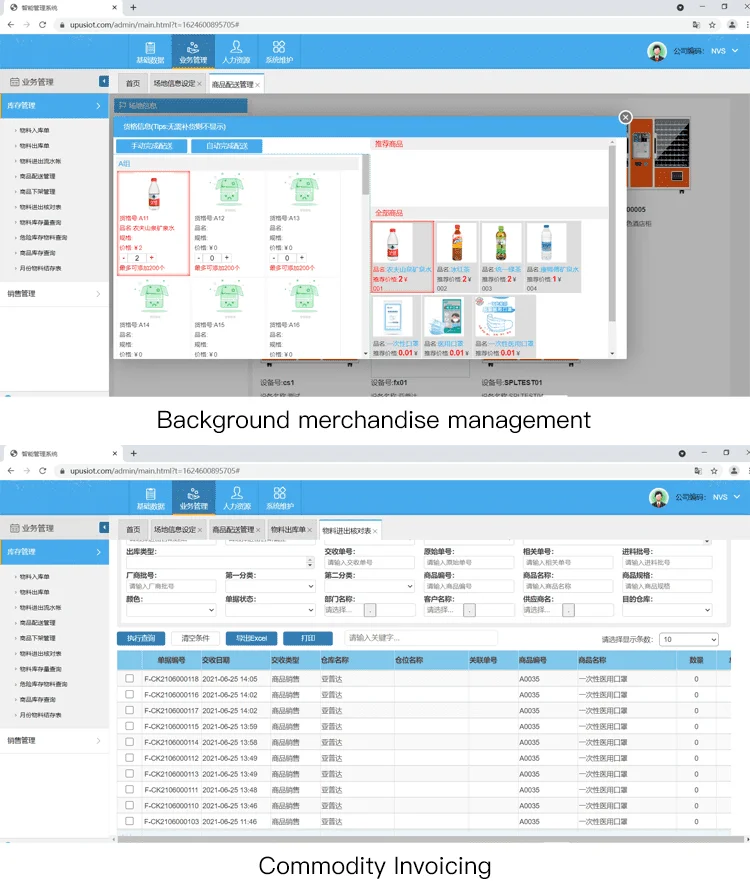Screen dimensions: 750x890
Task: Open 人力资源 icon in upper screenshot
Action: (236, 50)
